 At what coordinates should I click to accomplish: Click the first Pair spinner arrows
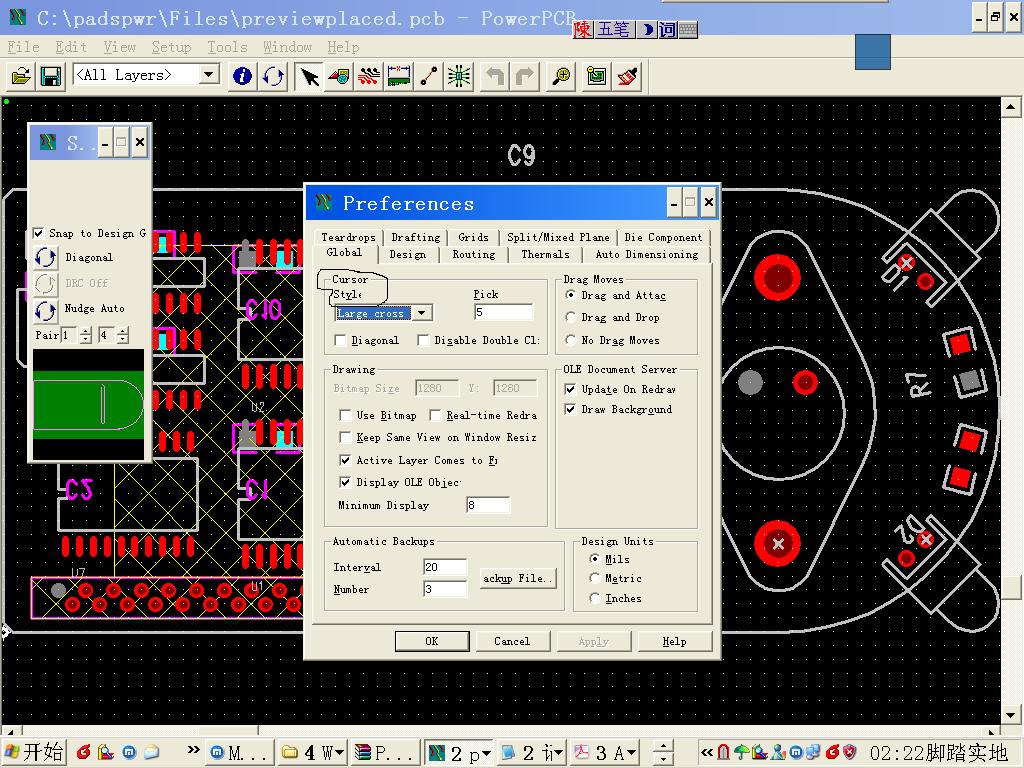[85, 335]
